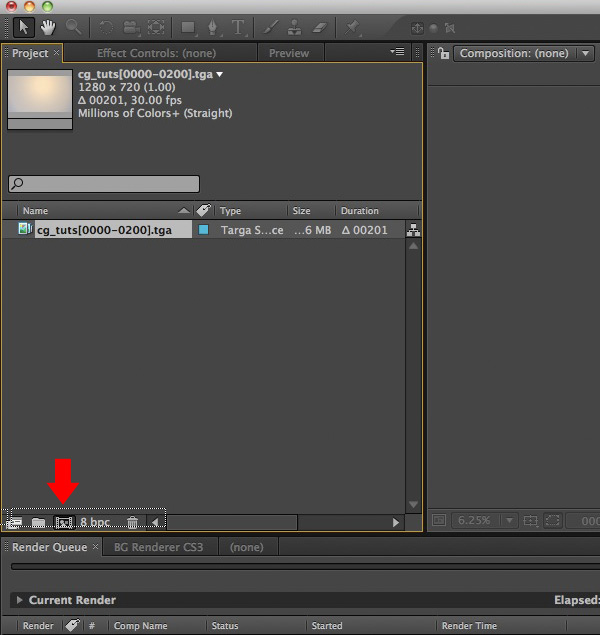The height and width of the screenshot is (635, 600).
Task: Switch to the Render Queue tab
Action: tap(49, 547)
